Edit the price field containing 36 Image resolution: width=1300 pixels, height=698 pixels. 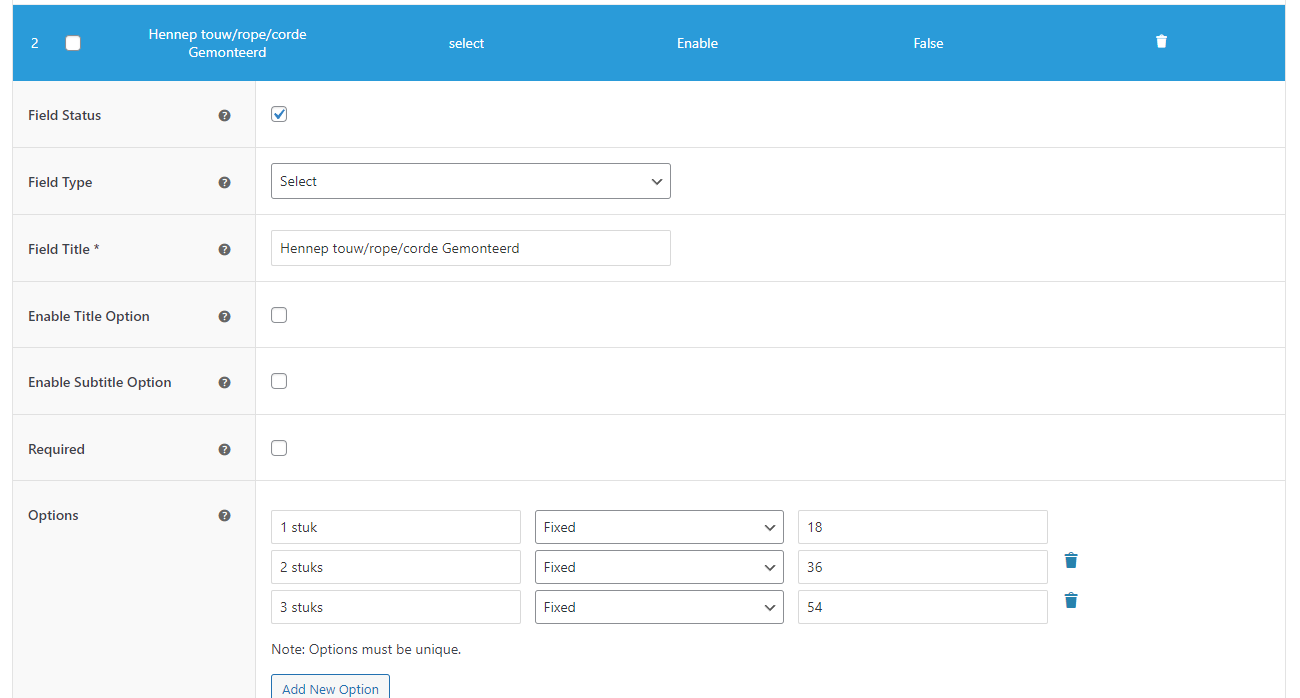point(923,567)
